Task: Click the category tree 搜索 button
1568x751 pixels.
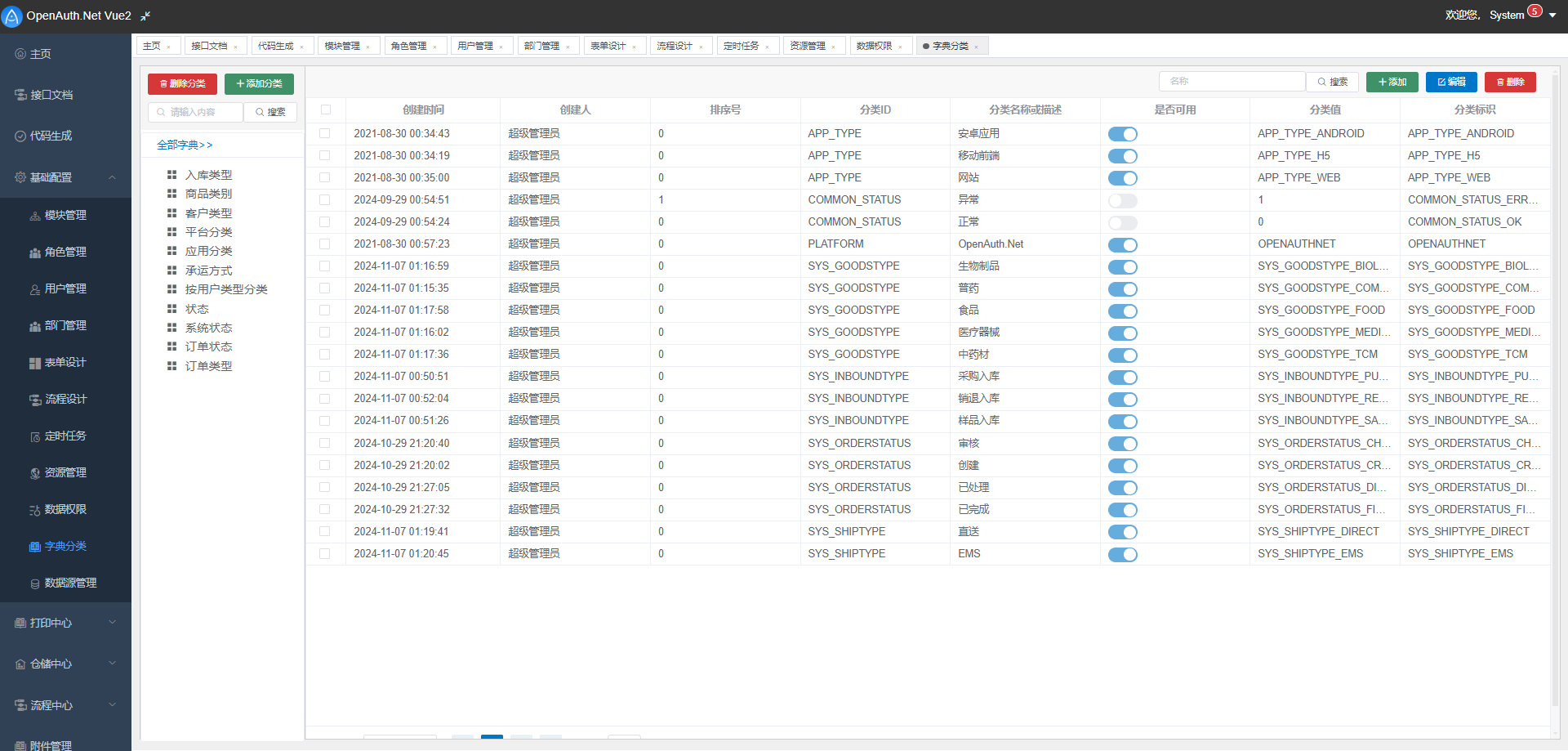Action: pos(270,112)
